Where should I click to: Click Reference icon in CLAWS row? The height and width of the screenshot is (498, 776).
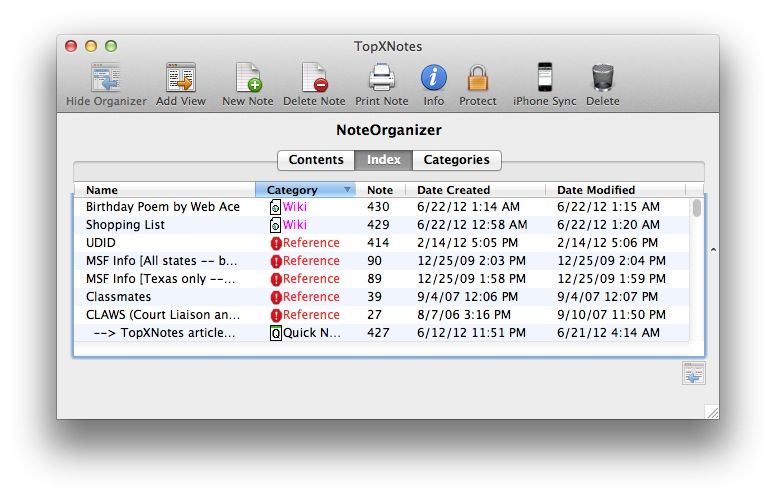(276, 315)
